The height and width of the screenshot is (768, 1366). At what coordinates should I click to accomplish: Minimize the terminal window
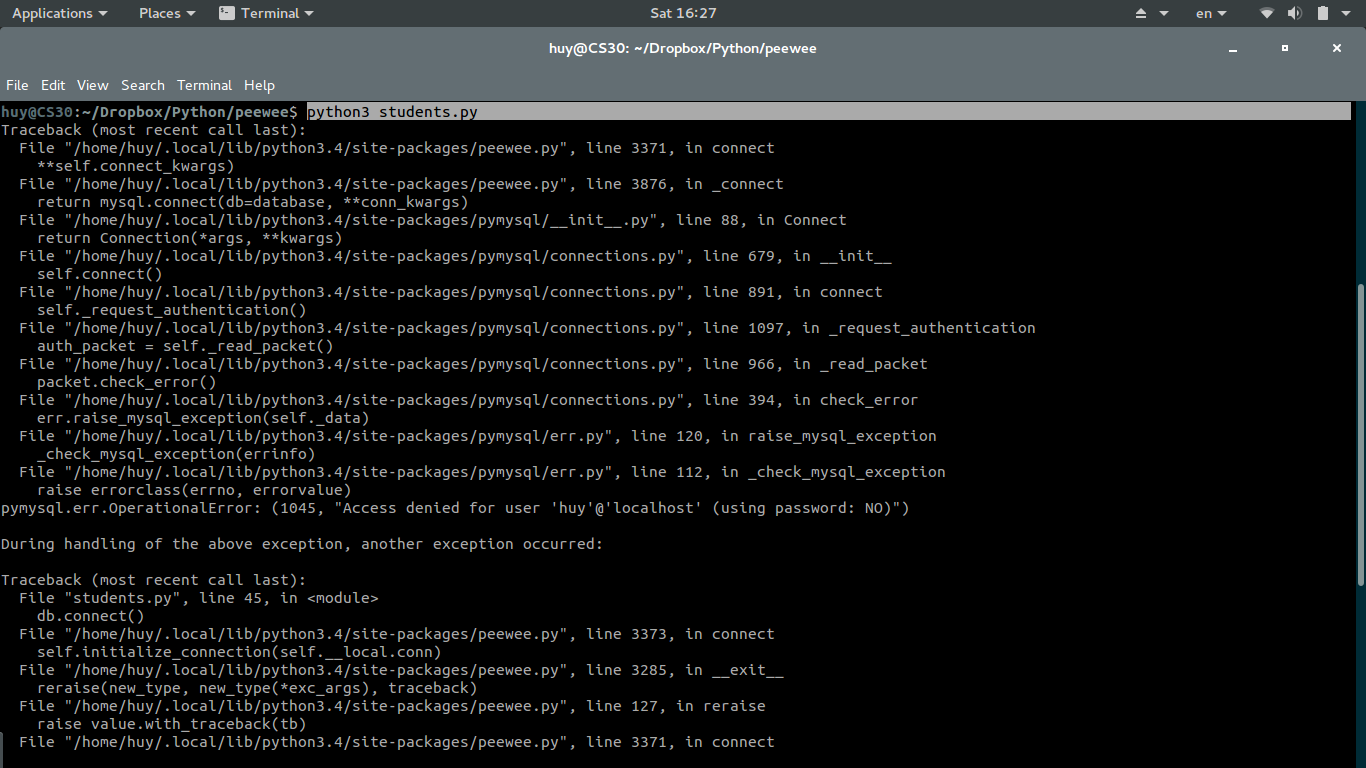point(1233,48)
